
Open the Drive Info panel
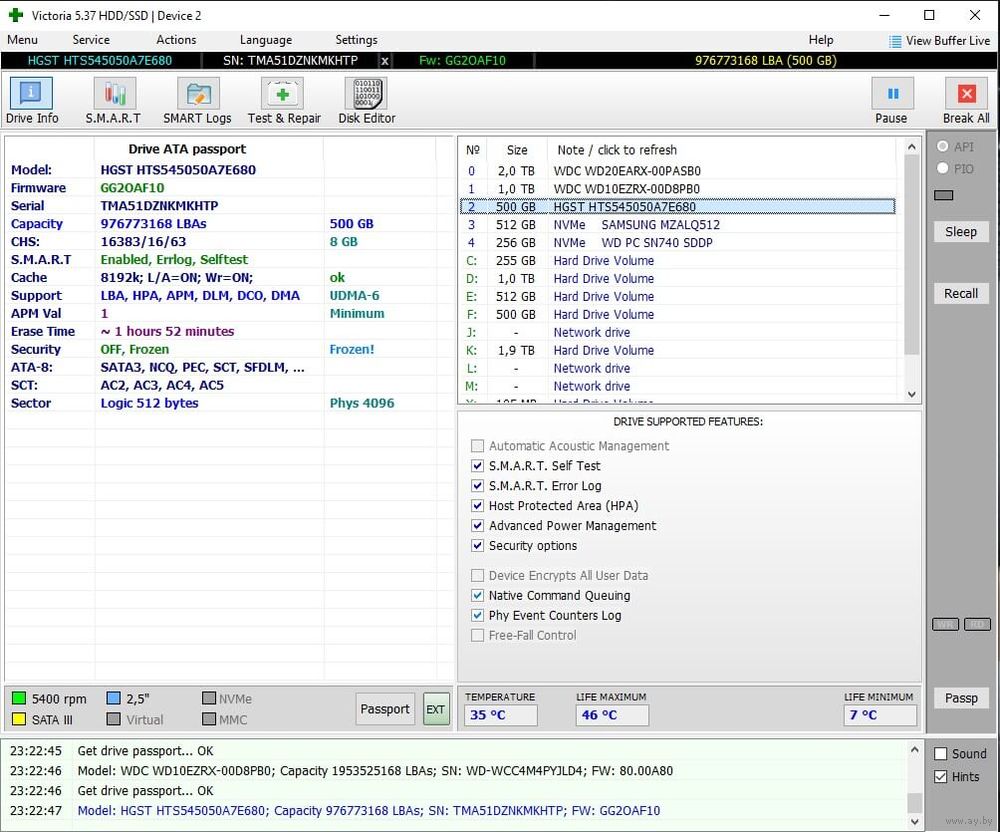tap(31, 100)
